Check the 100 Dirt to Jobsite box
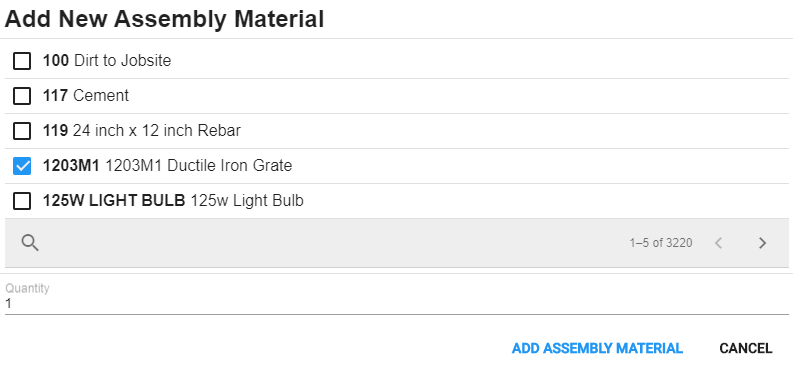Screen dimensions: 793x366 point(22,61)
